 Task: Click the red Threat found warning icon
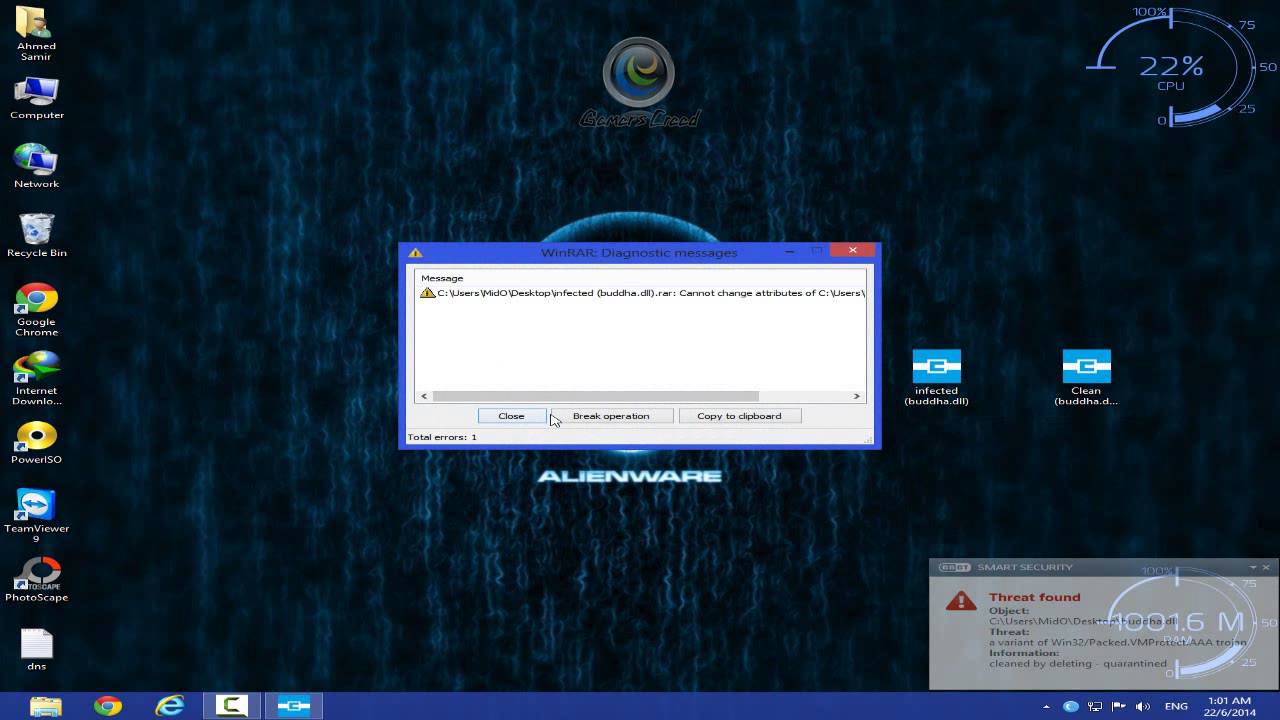pos(961,600)
